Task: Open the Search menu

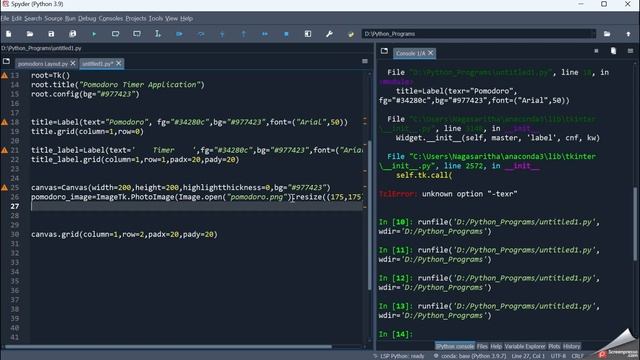Action: (33, 18)
